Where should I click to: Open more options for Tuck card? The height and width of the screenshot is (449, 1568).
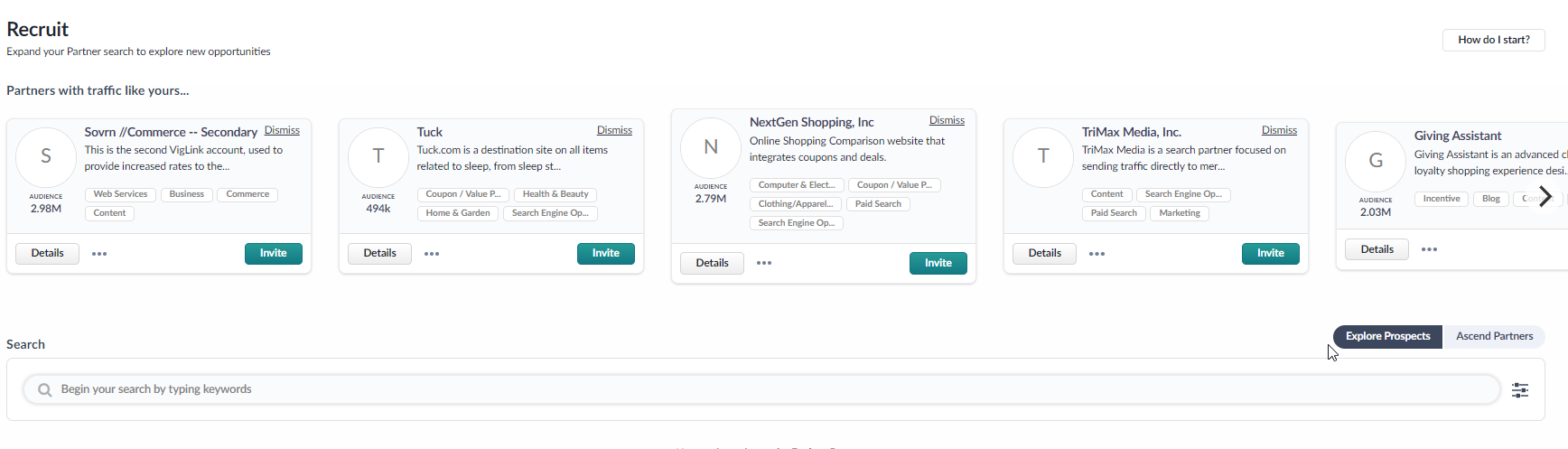[432, 254]
